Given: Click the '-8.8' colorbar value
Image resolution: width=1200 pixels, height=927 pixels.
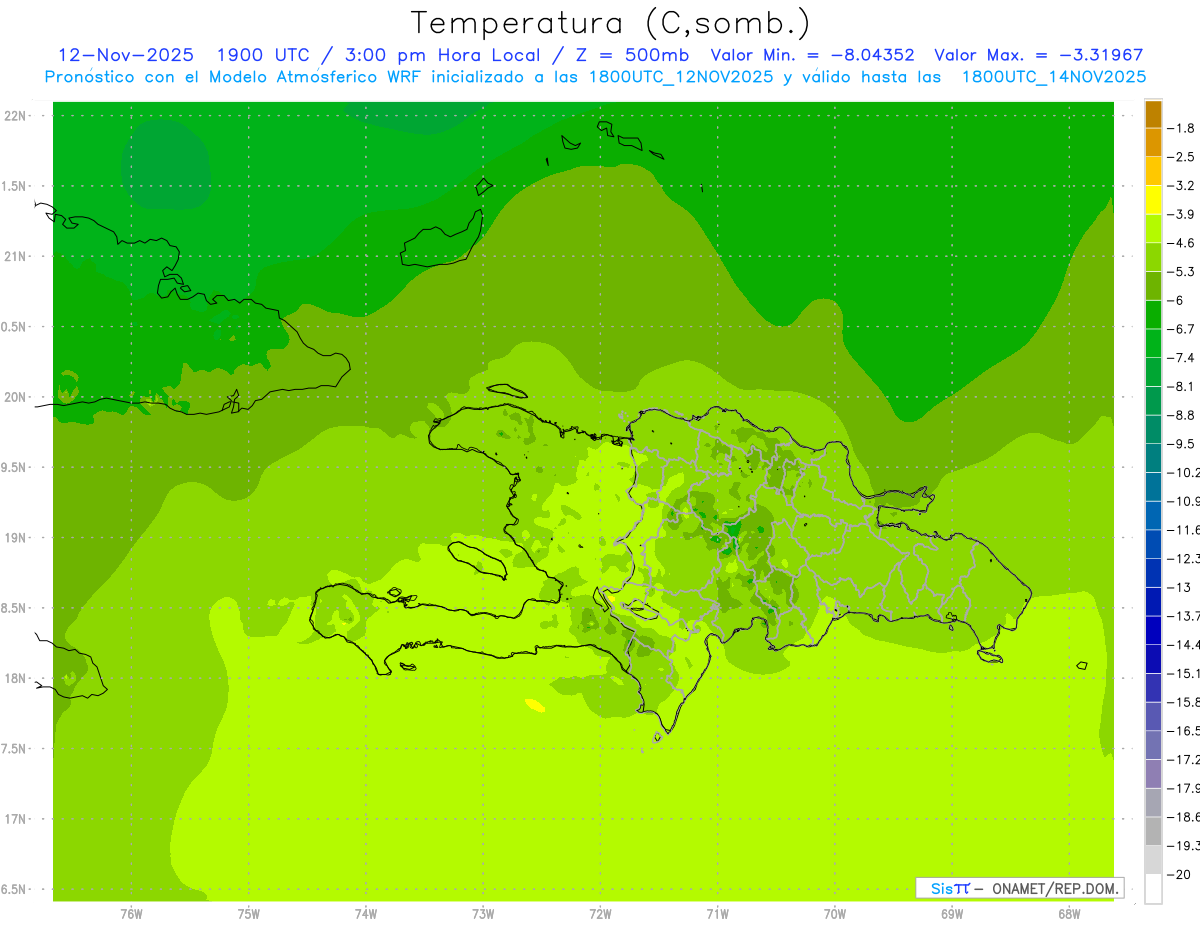Looking at the screenshot, I should click(x=1183, y=415).
